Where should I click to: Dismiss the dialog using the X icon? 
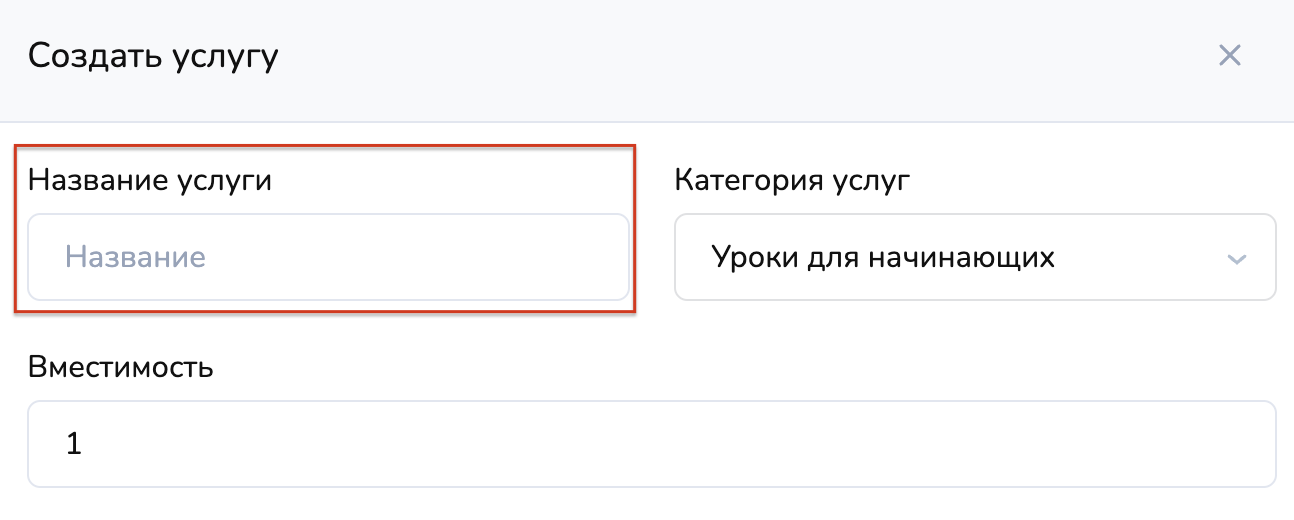point(1229,56)
